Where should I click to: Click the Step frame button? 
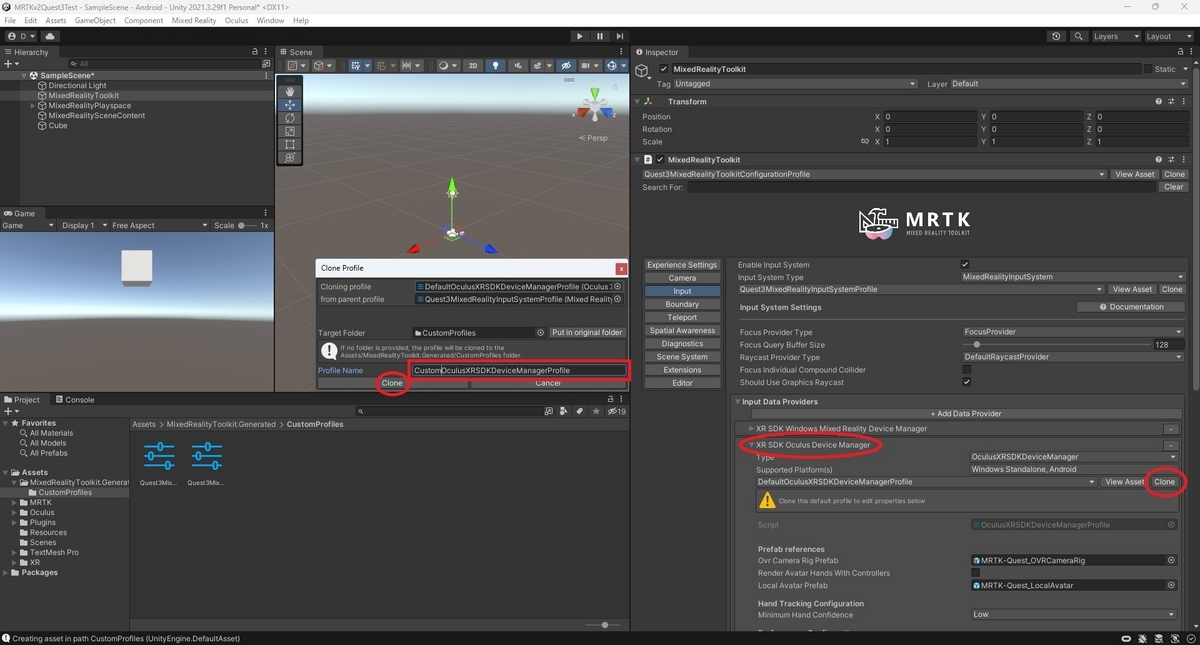[621, 36]
